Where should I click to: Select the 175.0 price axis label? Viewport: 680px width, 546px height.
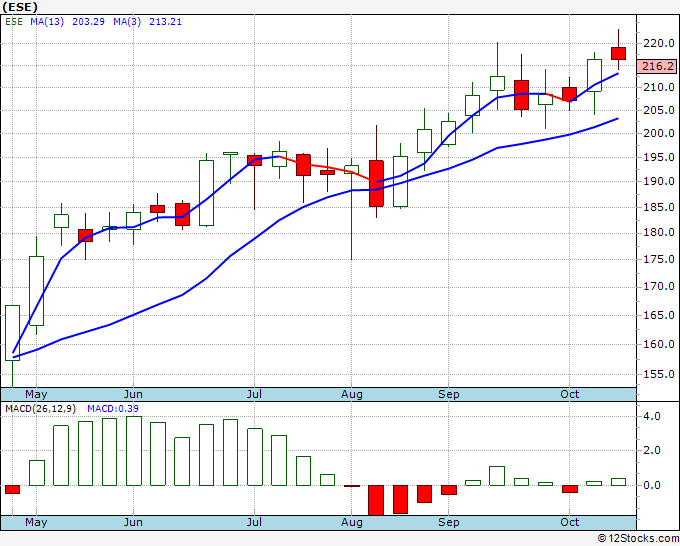click(659, 259)
